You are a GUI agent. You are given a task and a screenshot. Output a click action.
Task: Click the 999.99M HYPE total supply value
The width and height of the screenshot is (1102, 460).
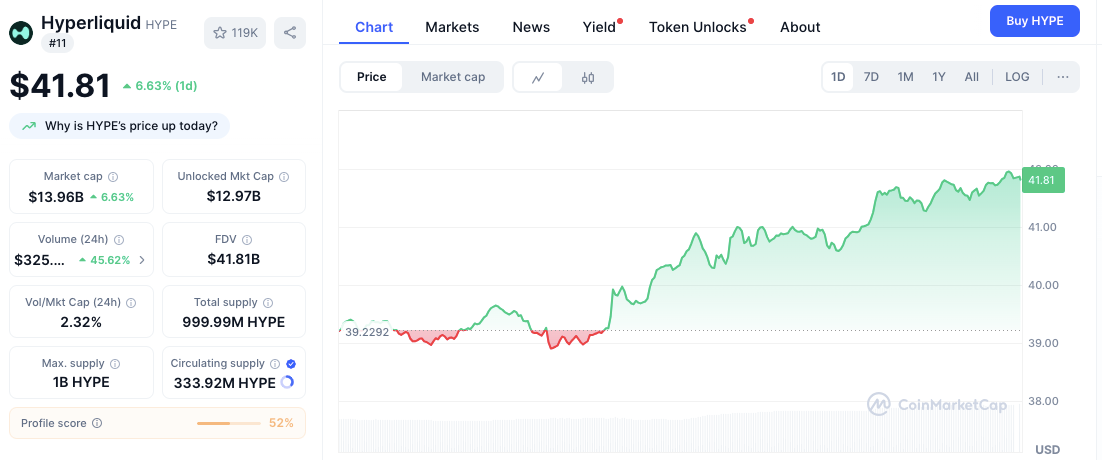click(x=234, y=322)
